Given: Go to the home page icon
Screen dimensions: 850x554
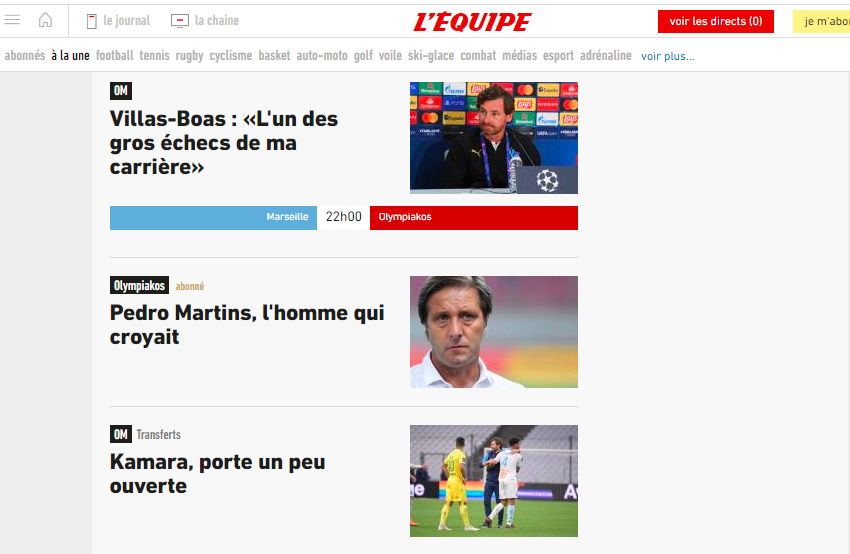Looking at the screenshot, I should point(46,20).
